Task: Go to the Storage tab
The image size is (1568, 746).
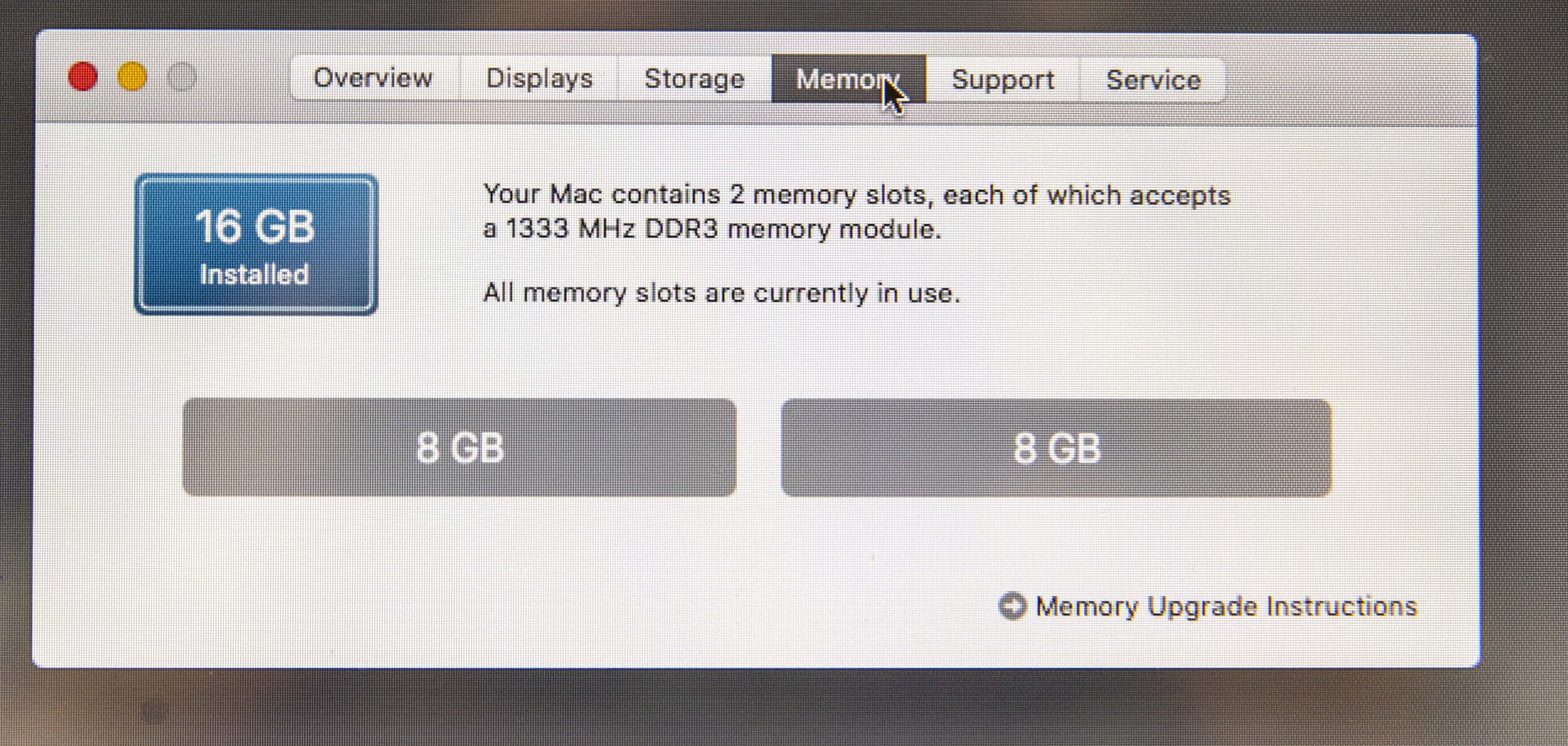Action: tap(695, 79)
